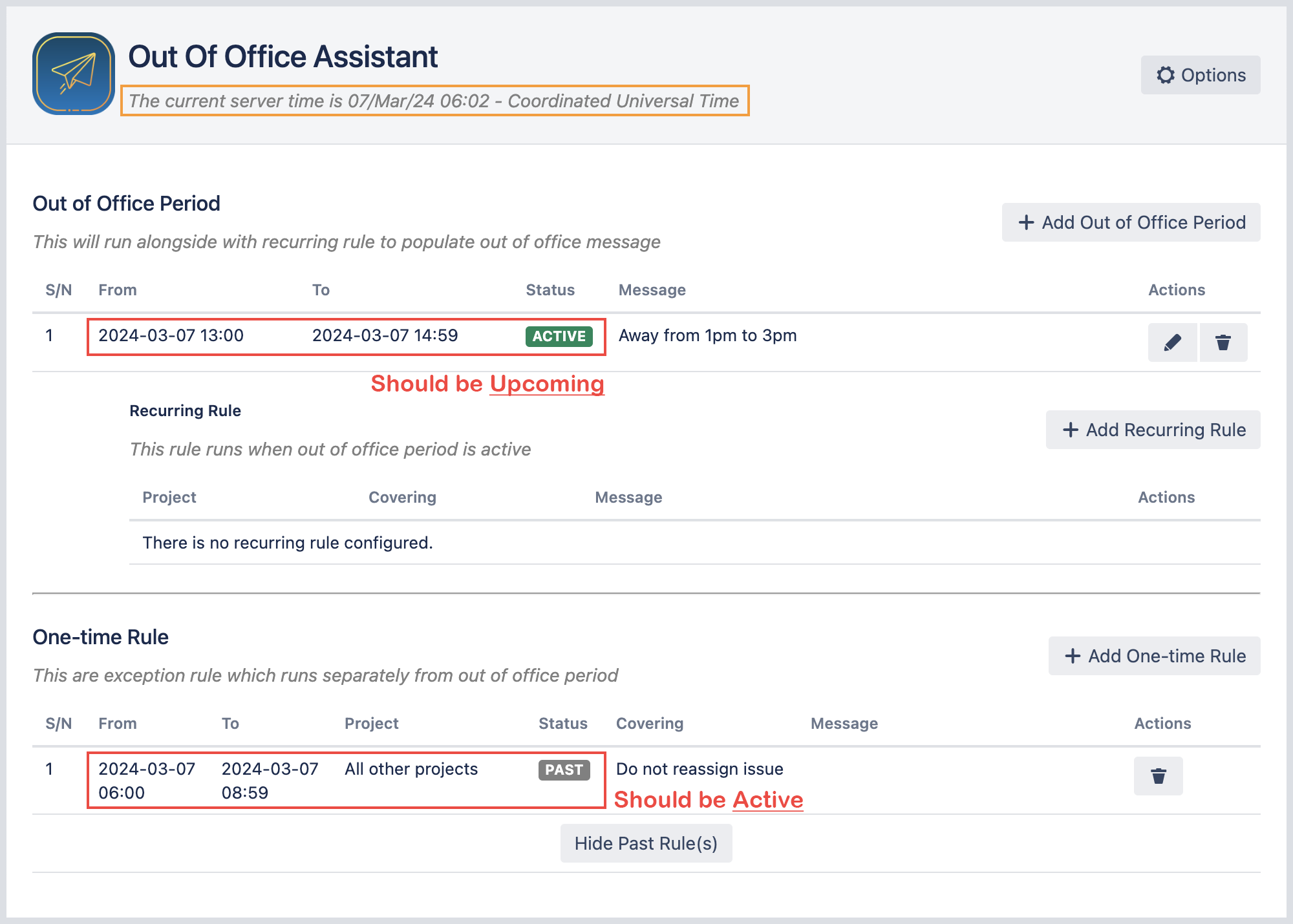Delete out of office period trash icon
The image size is (1293, 924).
click(x=1223, y=342)
